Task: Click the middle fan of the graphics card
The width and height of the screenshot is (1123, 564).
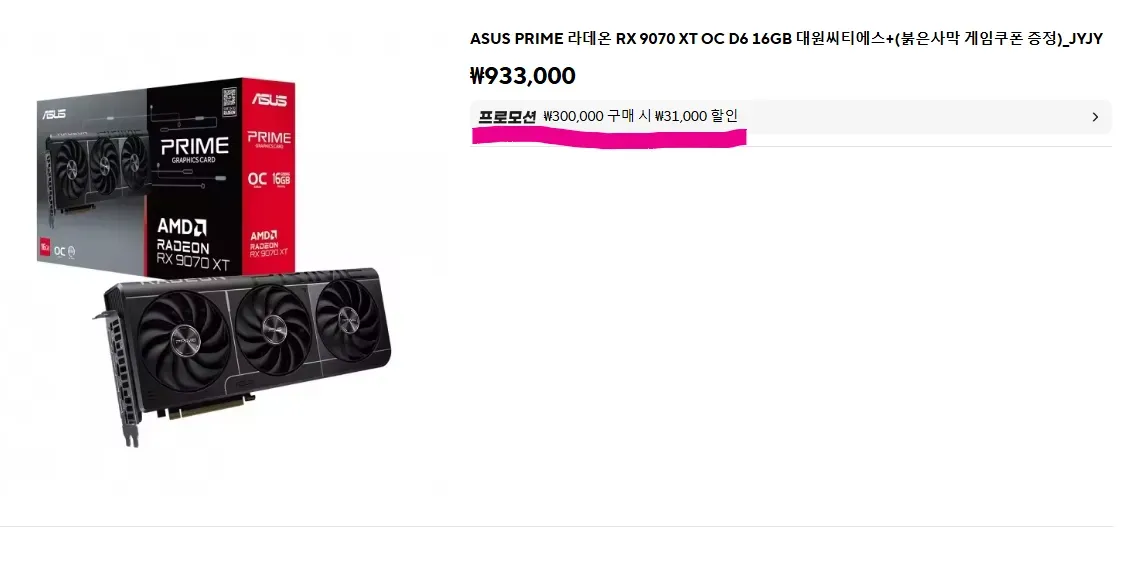Action: (x=273, y=330)
